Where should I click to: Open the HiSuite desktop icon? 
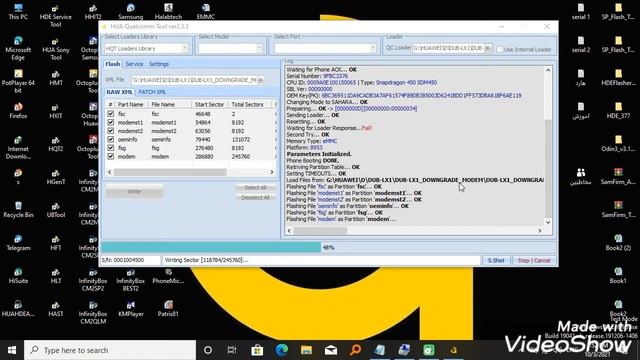(18, 276)
